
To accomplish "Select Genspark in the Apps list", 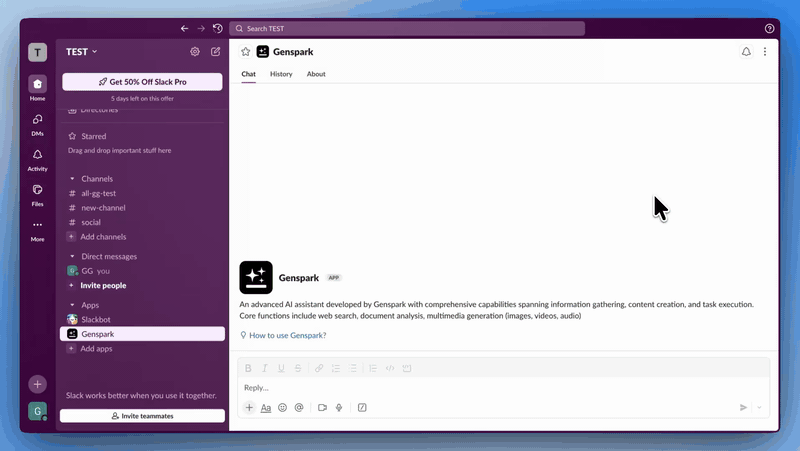I will point(142,334).
